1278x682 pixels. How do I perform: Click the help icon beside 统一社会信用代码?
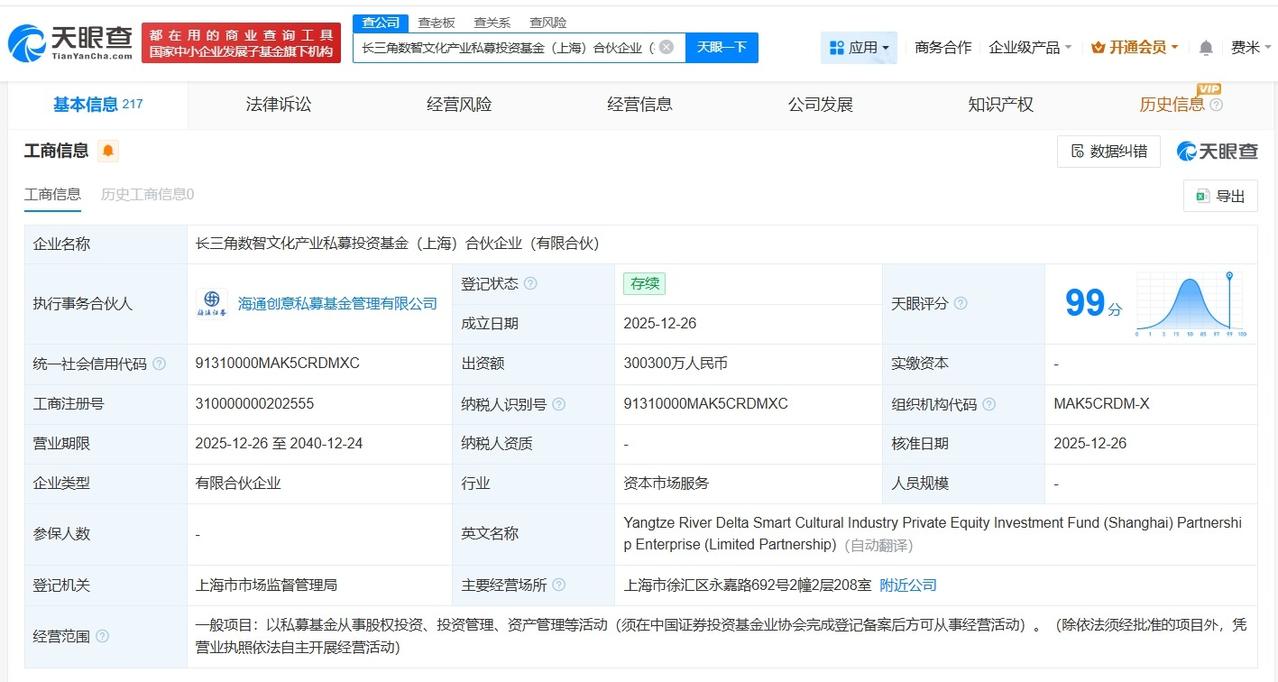pos(162,364)
